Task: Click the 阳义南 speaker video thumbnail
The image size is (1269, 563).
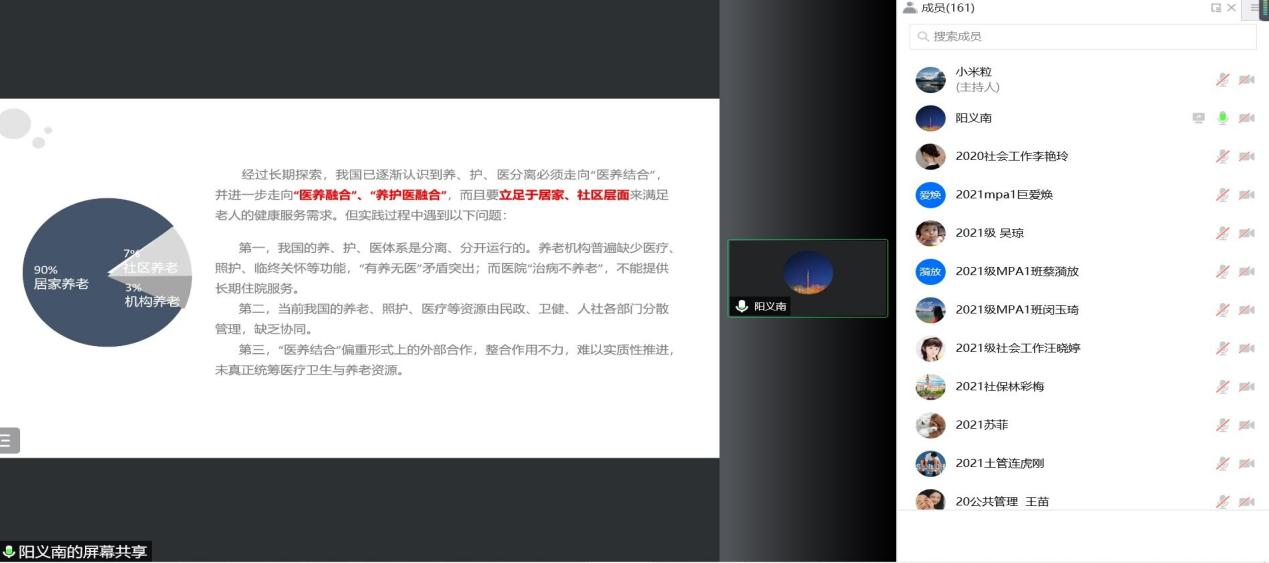Action: [807, 278]
